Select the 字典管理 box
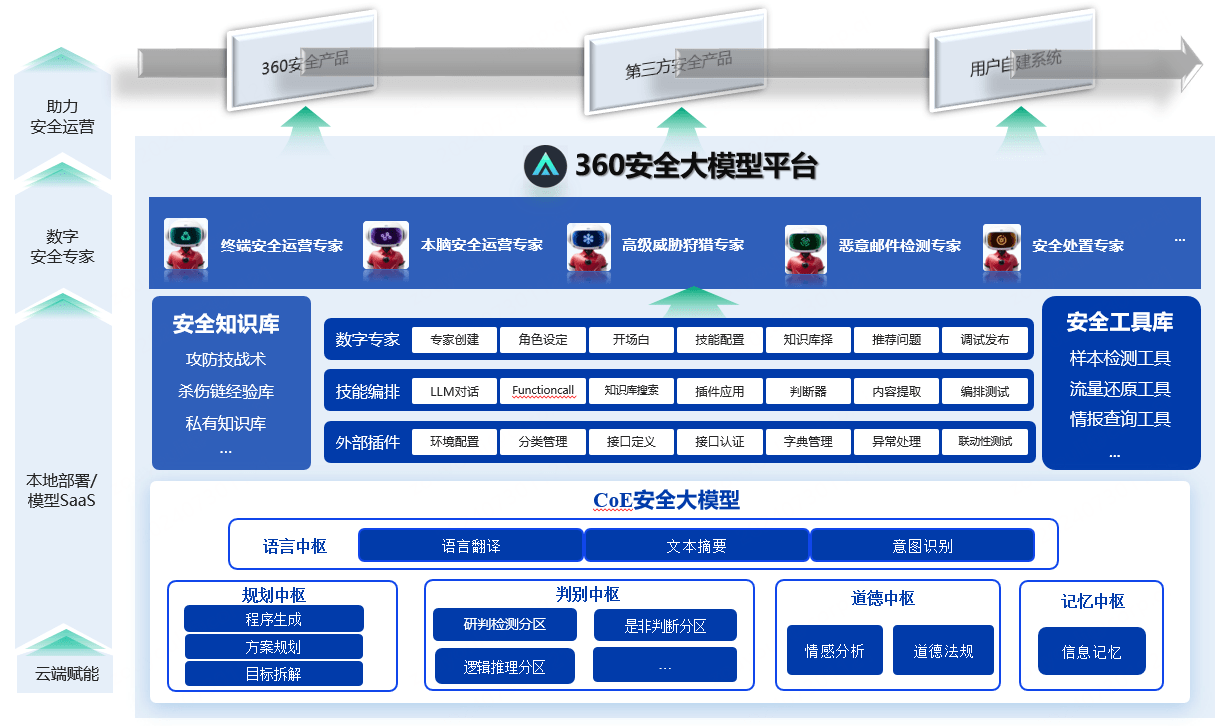1225x726 pixels. point(808,441)
